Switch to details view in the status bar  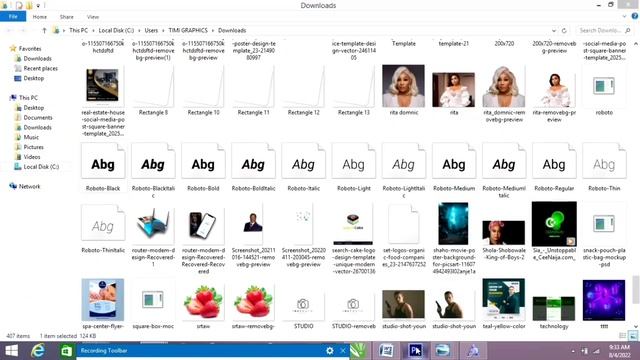coord(622,336)
